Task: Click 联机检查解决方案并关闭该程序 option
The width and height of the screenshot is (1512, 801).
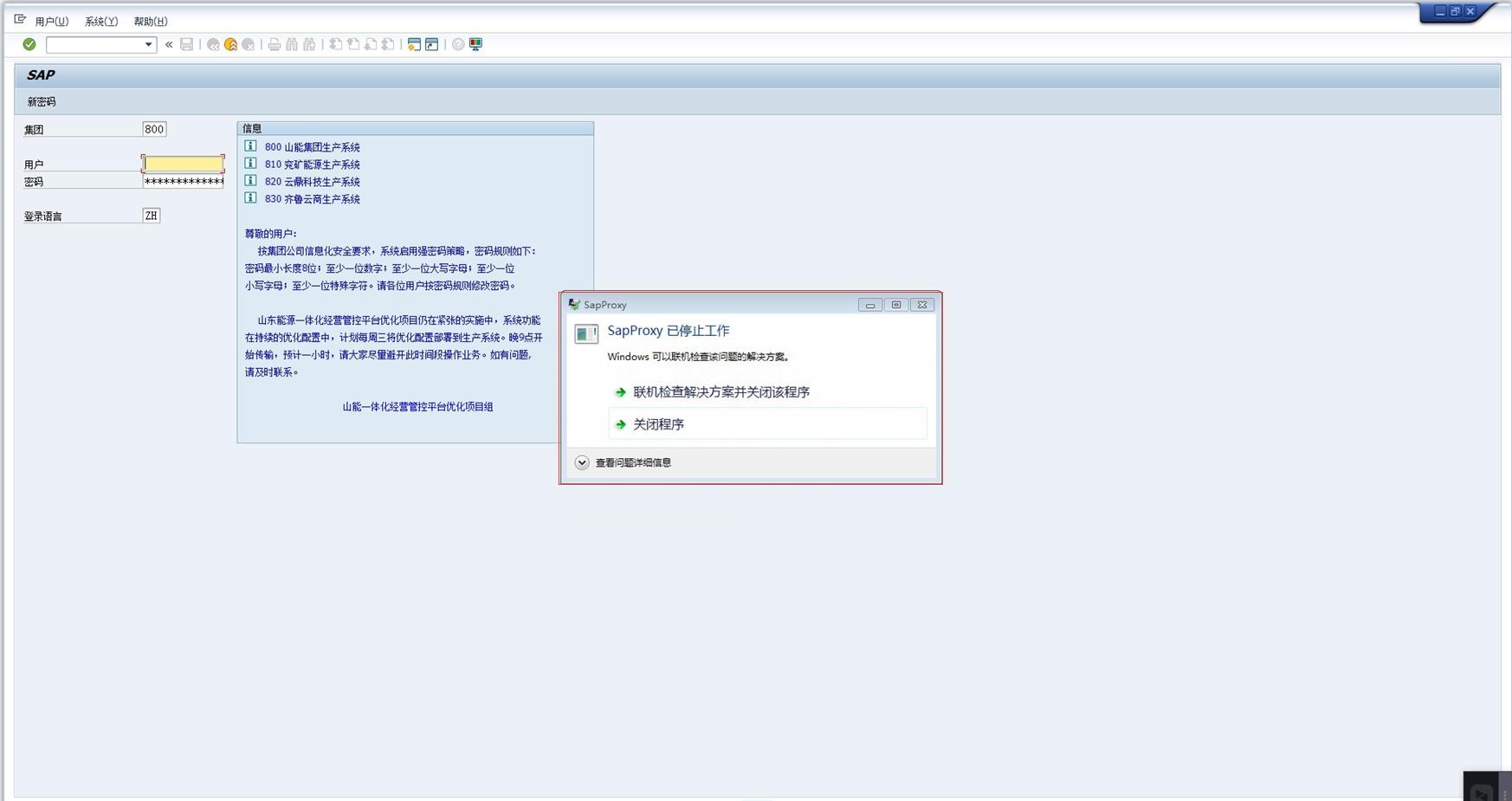Action: [720, 391]
